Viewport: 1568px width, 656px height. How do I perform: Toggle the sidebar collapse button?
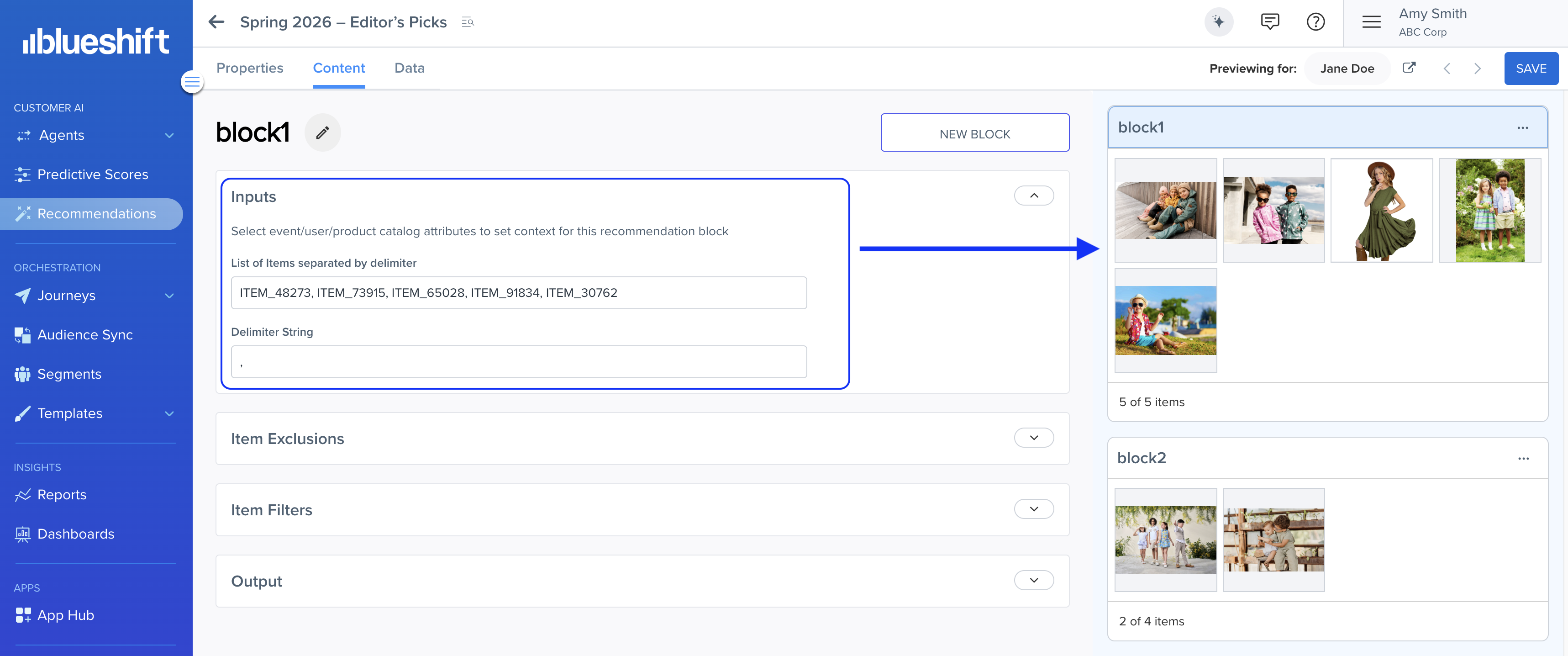point(192,82)
